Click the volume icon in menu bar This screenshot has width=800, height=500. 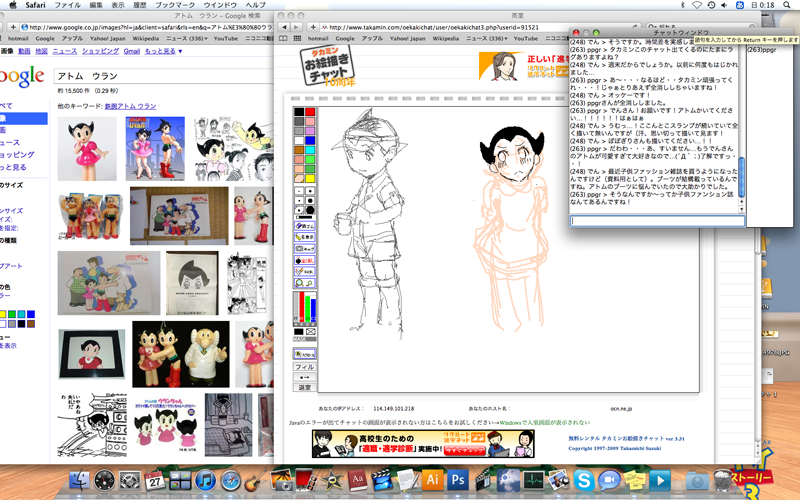pyautogui.click(x=724, y=5)
